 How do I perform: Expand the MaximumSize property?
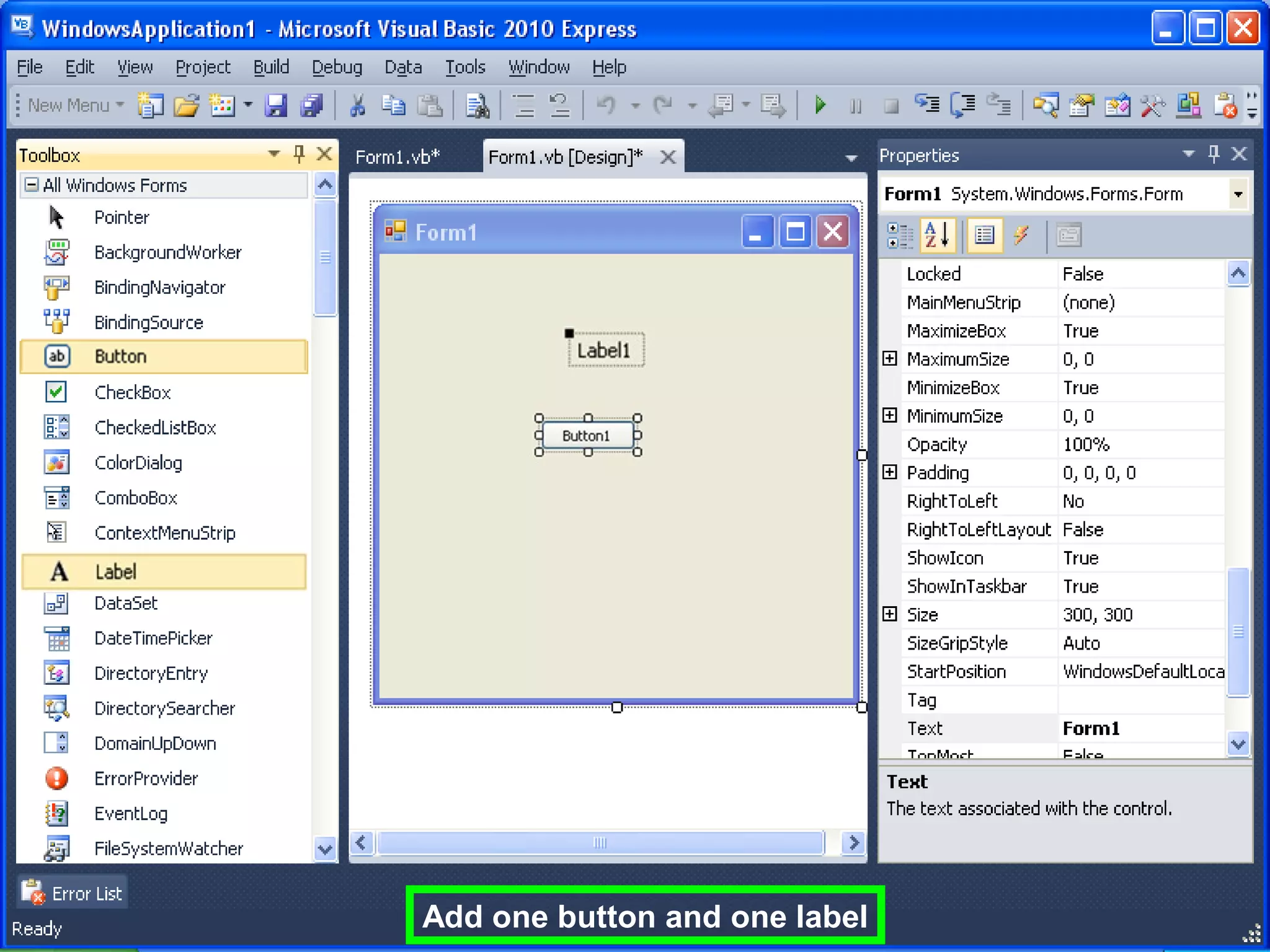pos(890,359)
